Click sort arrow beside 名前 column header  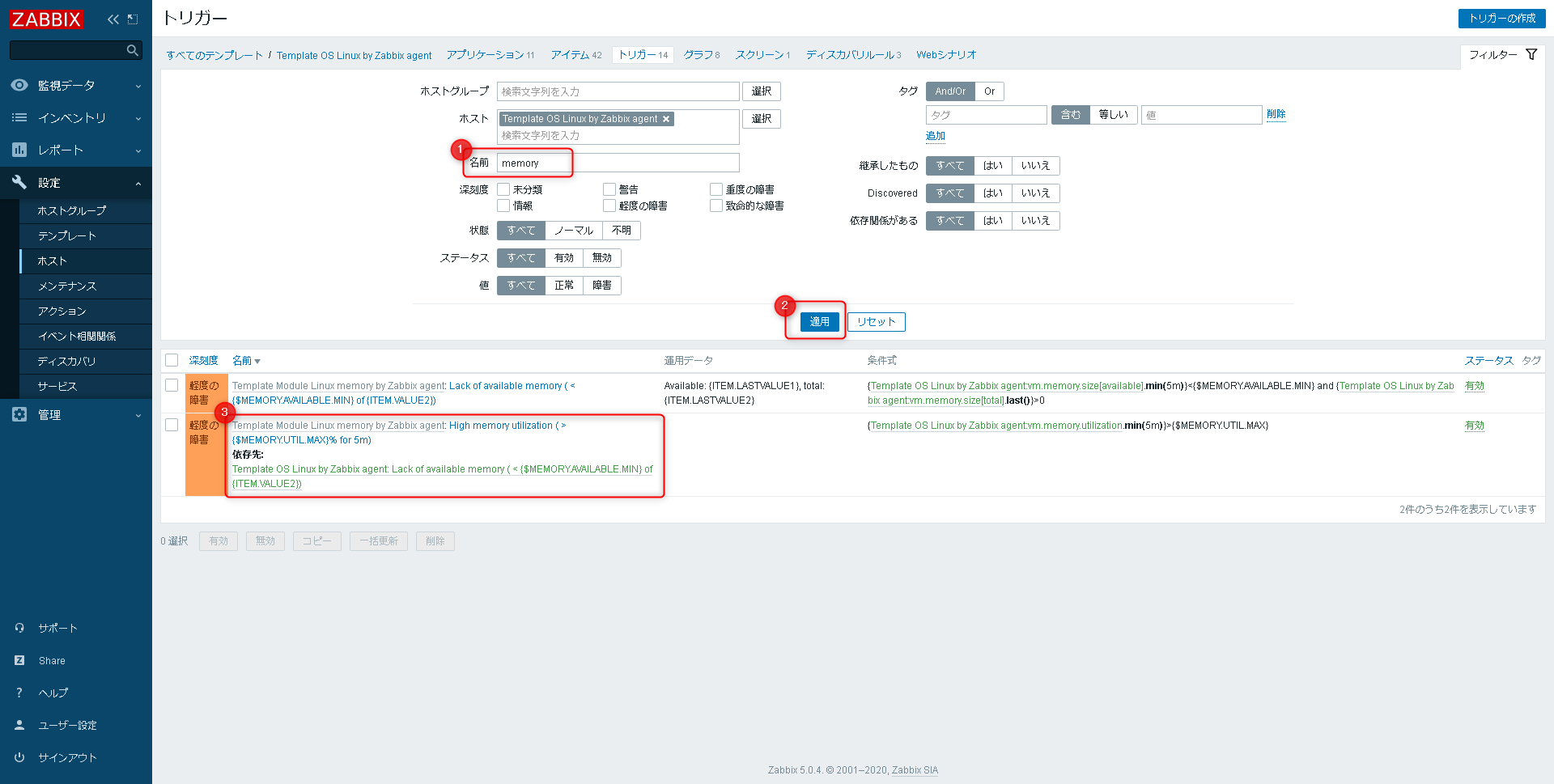tap(257, 362)
